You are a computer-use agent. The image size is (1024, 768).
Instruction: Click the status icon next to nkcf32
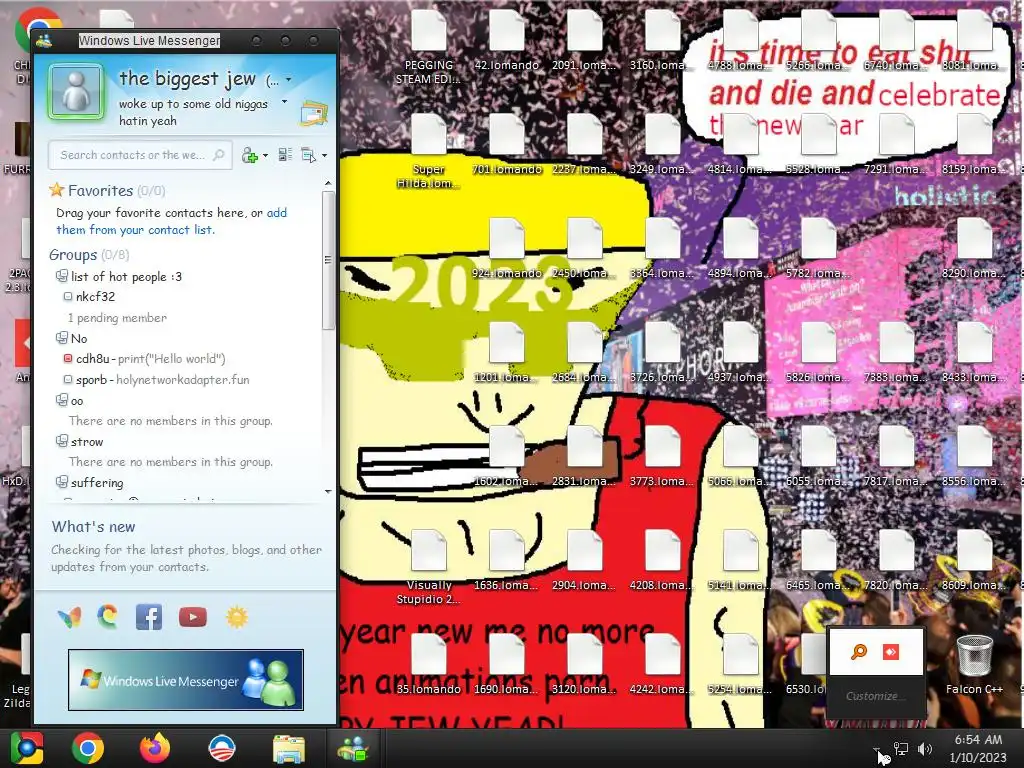[x=68, y=296]
